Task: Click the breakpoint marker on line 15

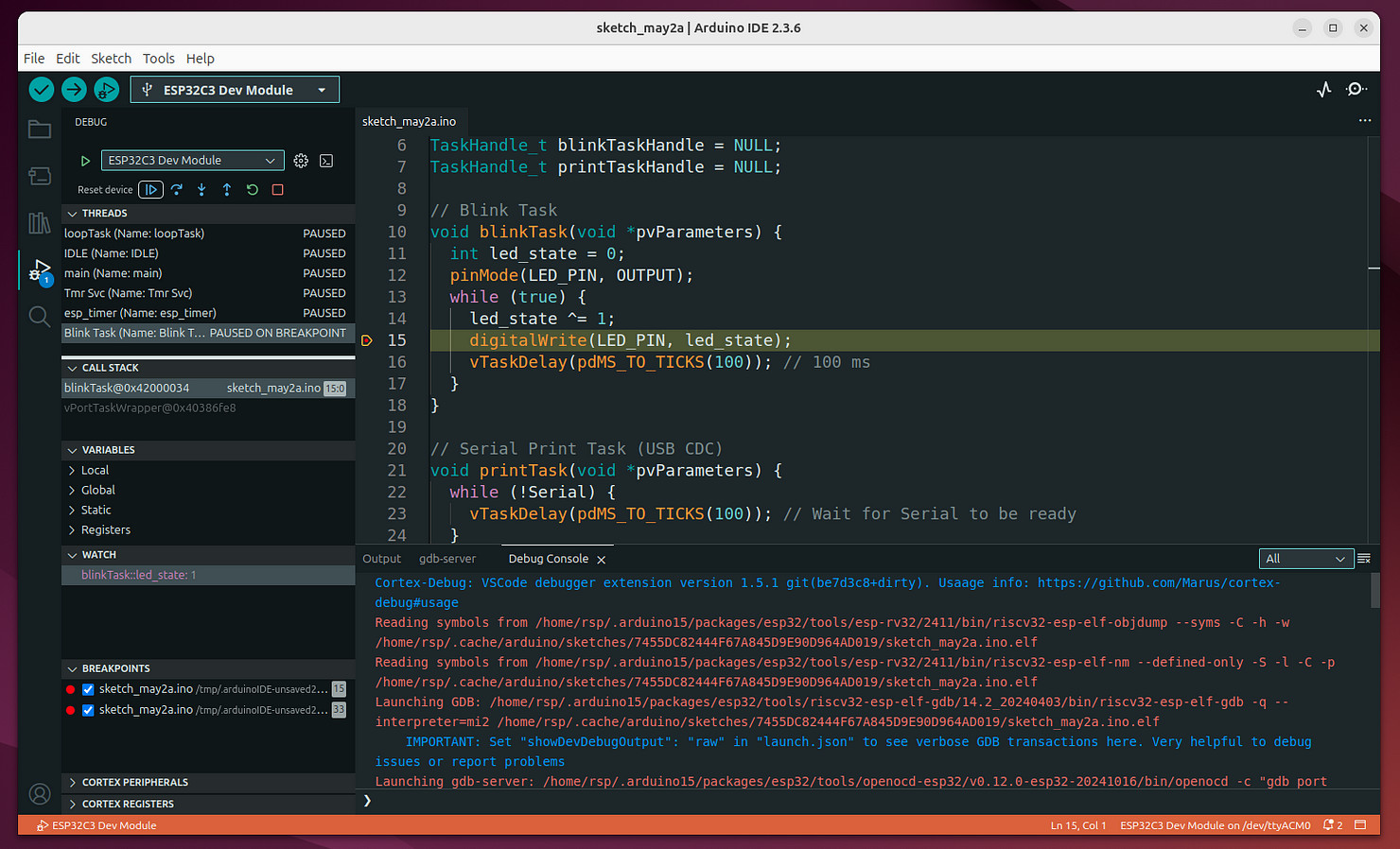Action: [x=367, y=340]
